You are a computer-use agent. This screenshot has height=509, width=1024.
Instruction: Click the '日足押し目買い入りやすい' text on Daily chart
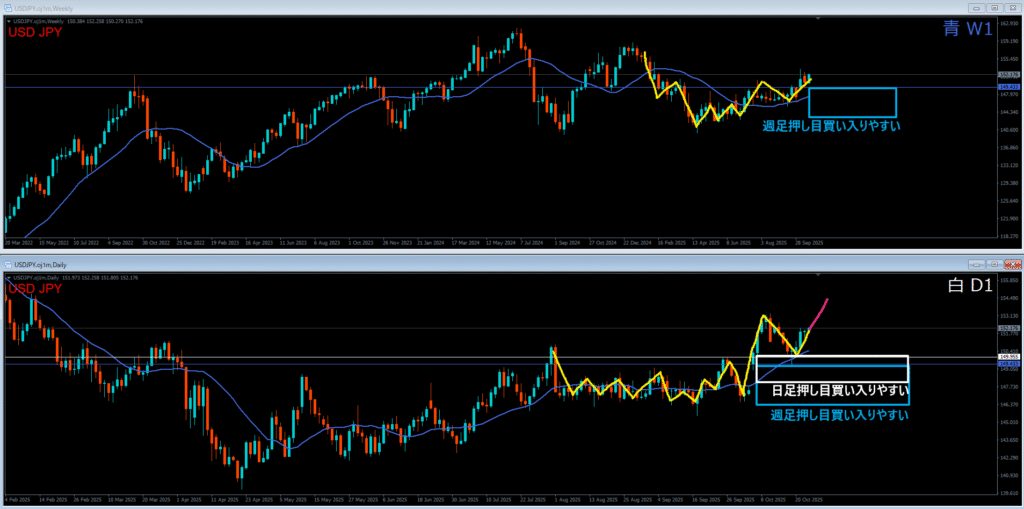pos(832,390)
